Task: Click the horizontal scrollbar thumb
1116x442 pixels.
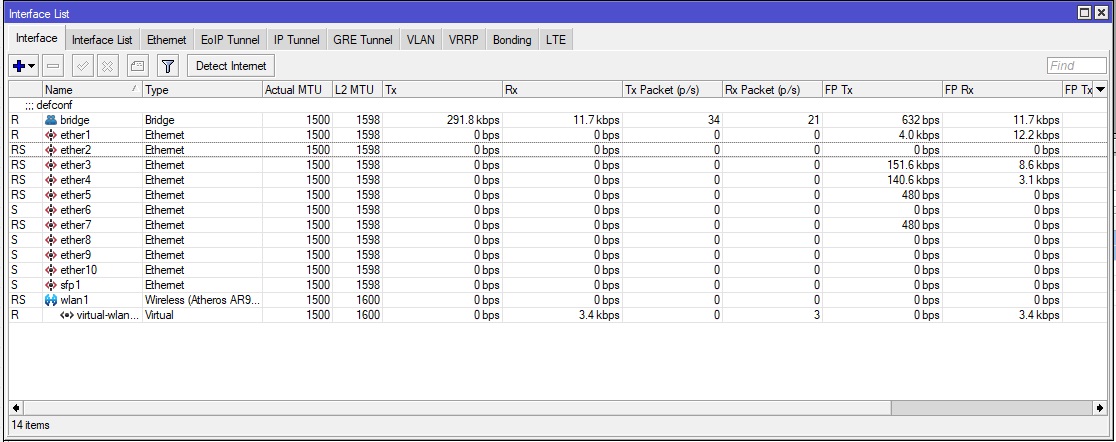Action: coord(457,408)
